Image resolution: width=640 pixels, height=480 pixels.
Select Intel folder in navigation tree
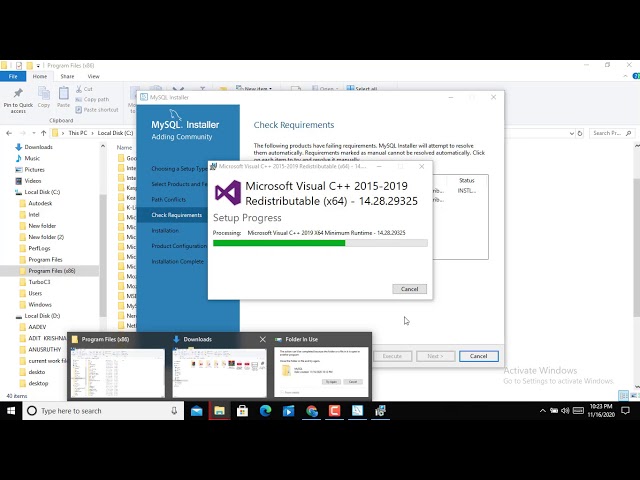(x=33, y=215)
